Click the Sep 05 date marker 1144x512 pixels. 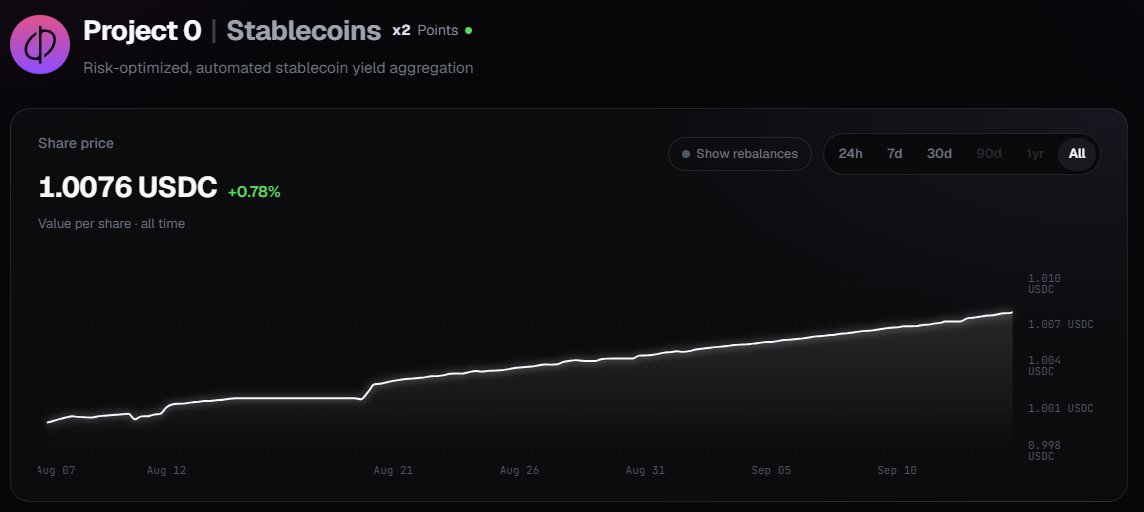[771, 470]
